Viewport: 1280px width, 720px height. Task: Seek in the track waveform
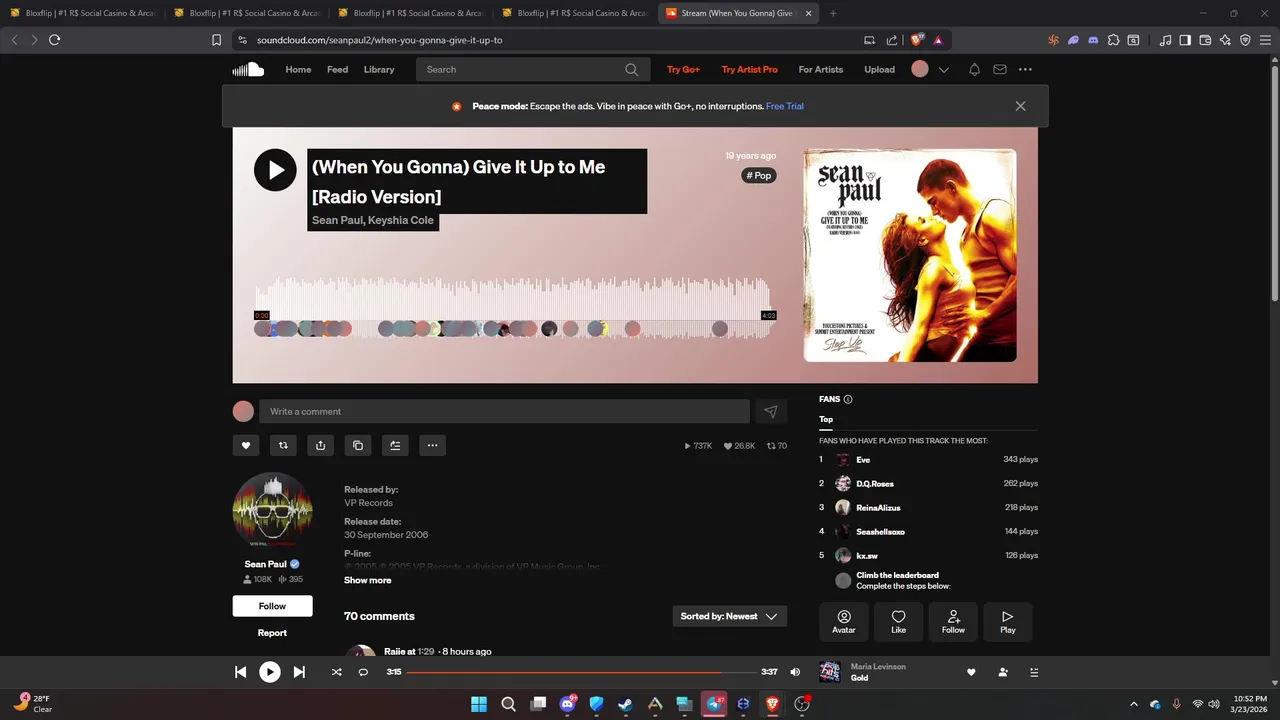(515, 308)
